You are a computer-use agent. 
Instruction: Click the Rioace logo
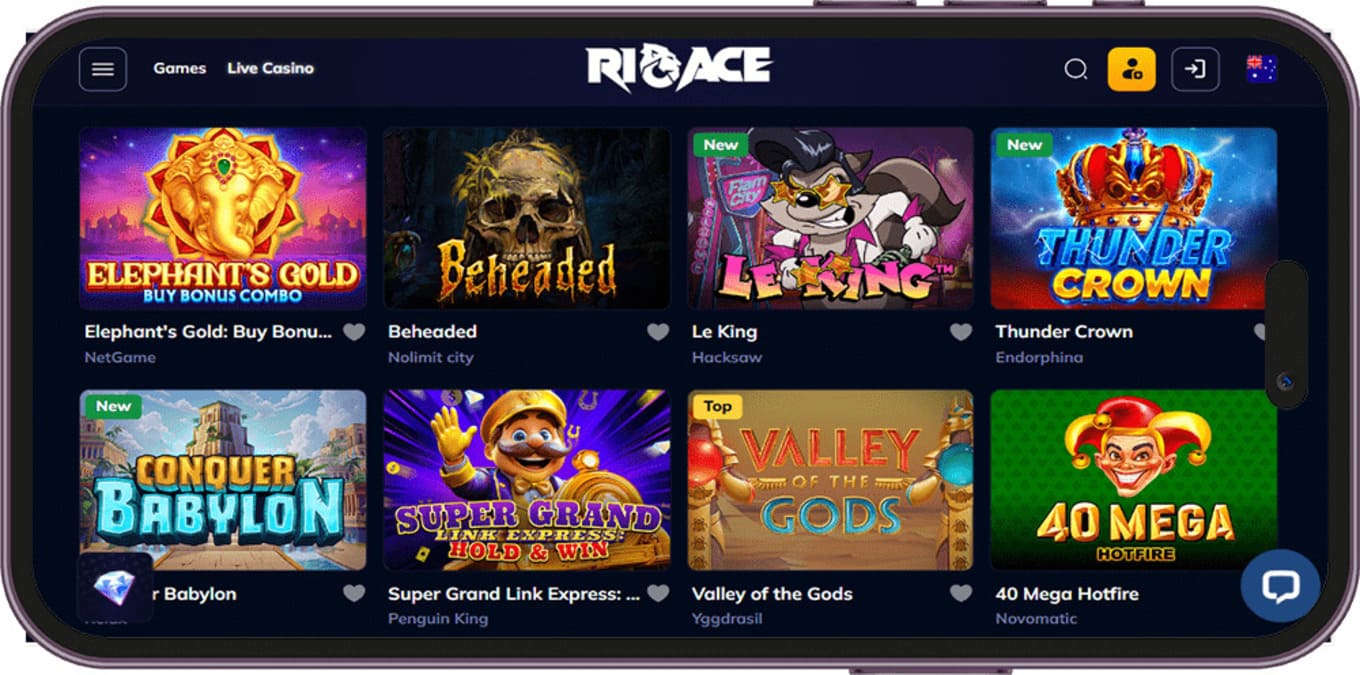click(679, 68)
